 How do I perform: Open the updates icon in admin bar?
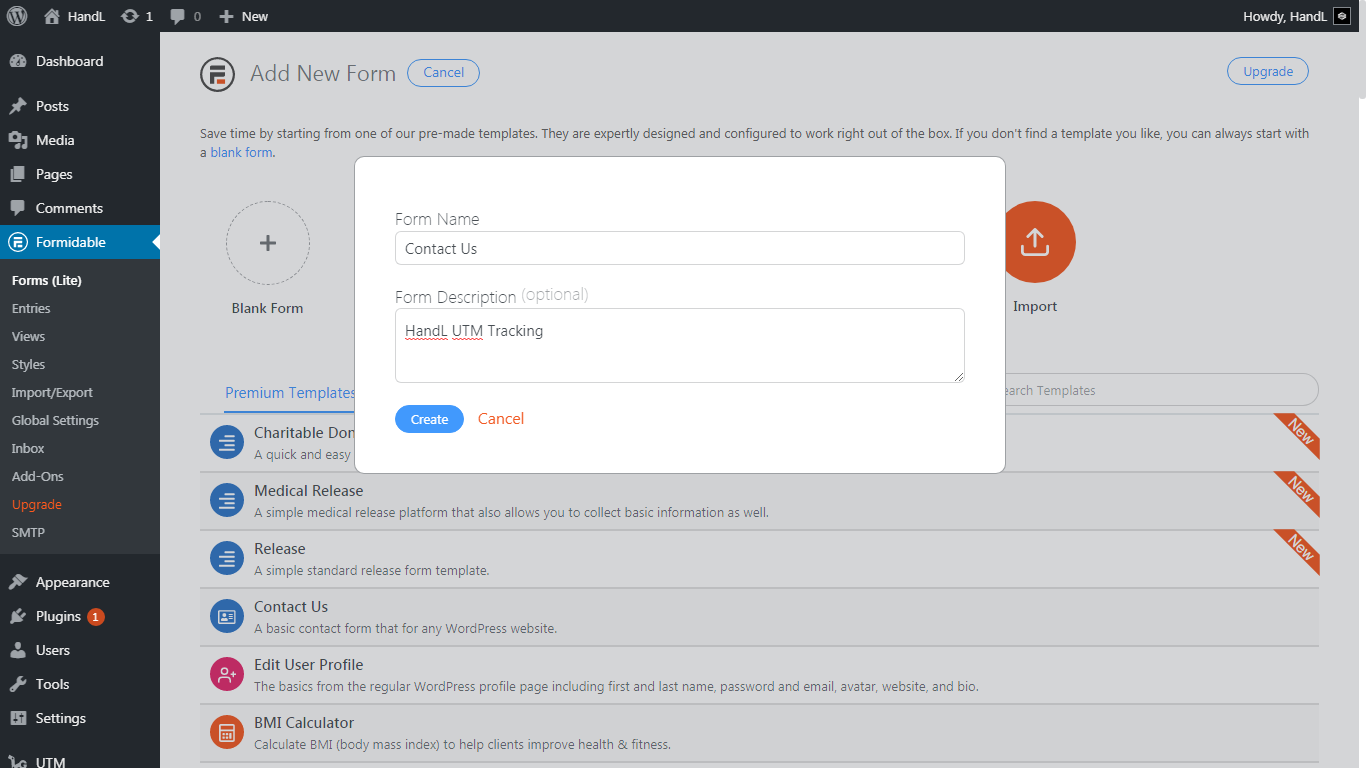pyautogui.click(x=130, y=16)
